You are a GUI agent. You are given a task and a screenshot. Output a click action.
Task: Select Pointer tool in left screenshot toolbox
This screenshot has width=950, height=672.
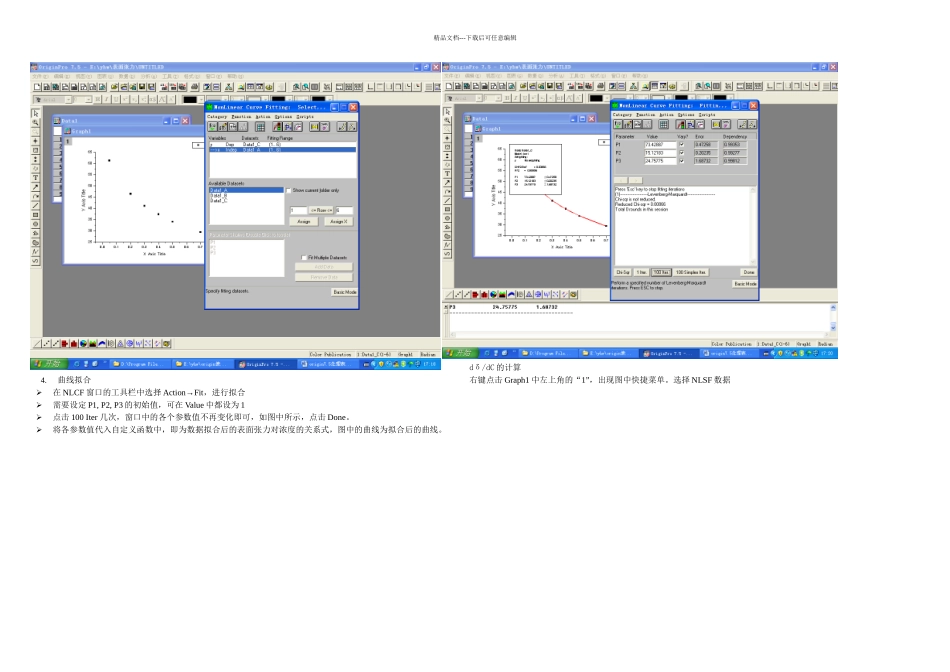pyautogui.click(x=36, y=113)
